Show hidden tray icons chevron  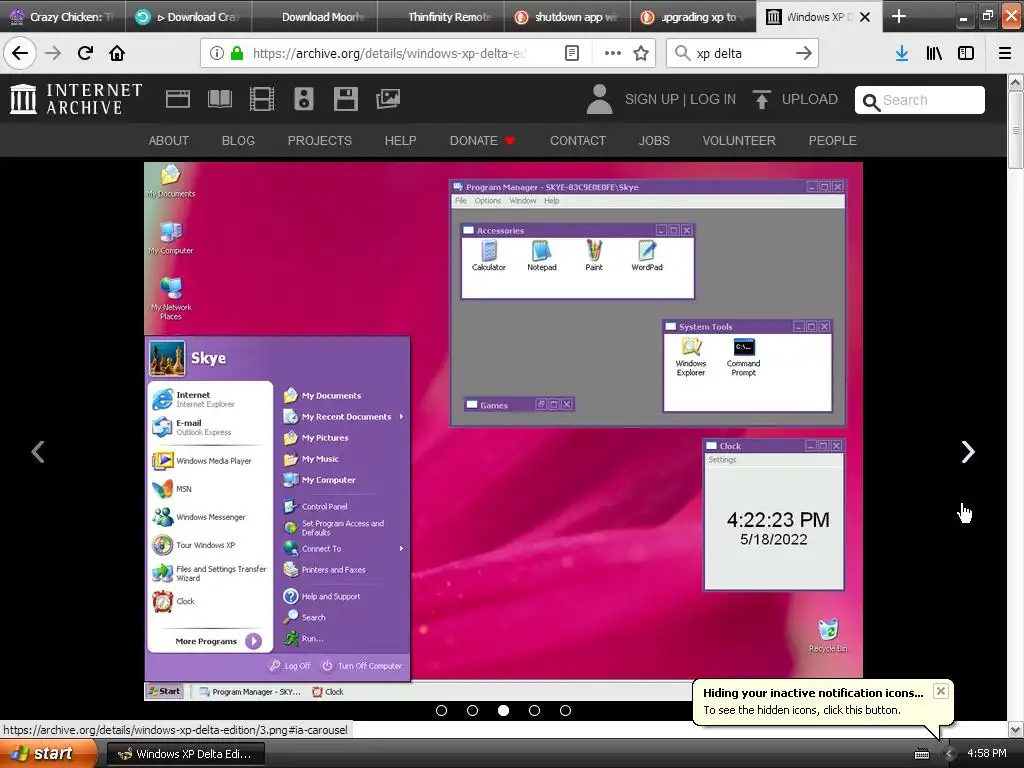point(949,754)
